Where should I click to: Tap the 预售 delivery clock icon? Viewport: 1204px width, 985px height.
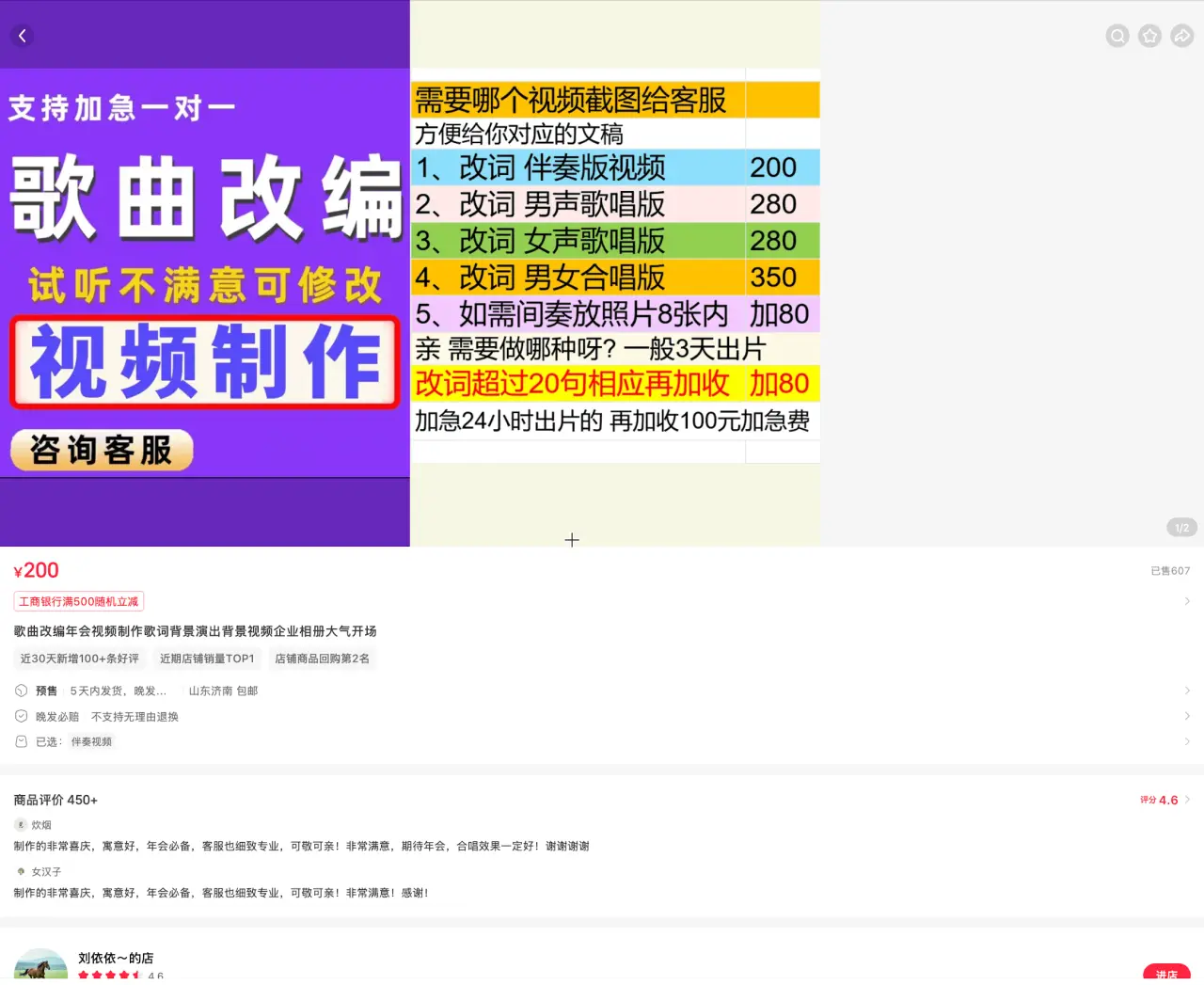pos(22,691)
